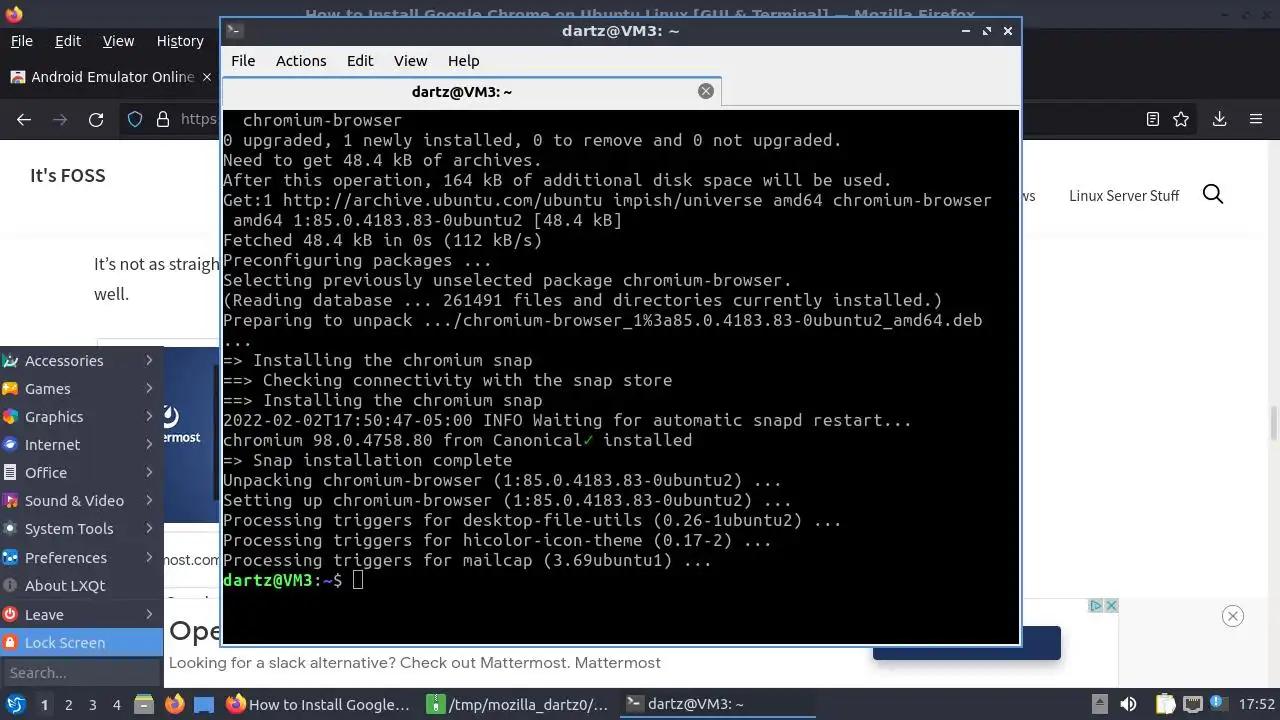Open the LXQt start menu bird icon
The image size is (1280, 720).
point(15,704)
